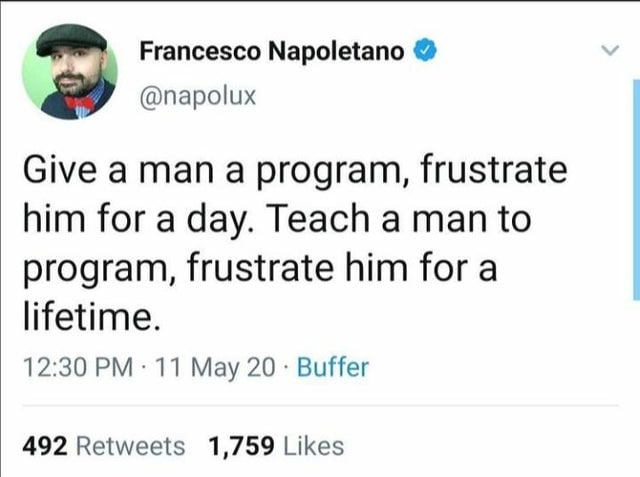
Task: Click the line starting "Give a man"
Action: [x=294, y=172]
